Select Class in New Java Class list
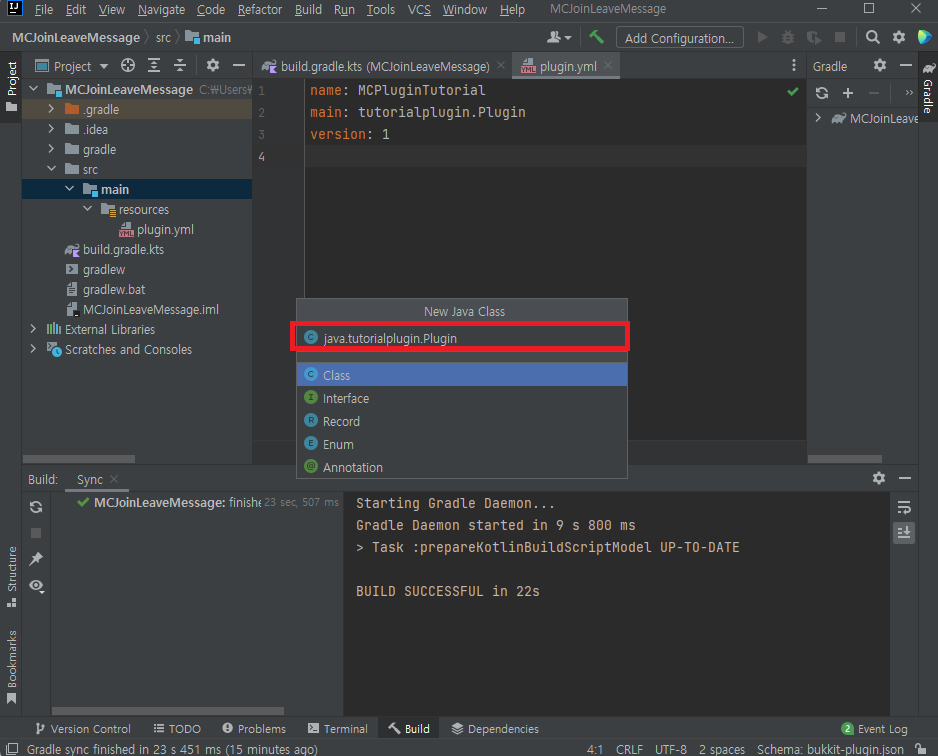Viewport: 938px width, 756px height. tap(462, 375)
